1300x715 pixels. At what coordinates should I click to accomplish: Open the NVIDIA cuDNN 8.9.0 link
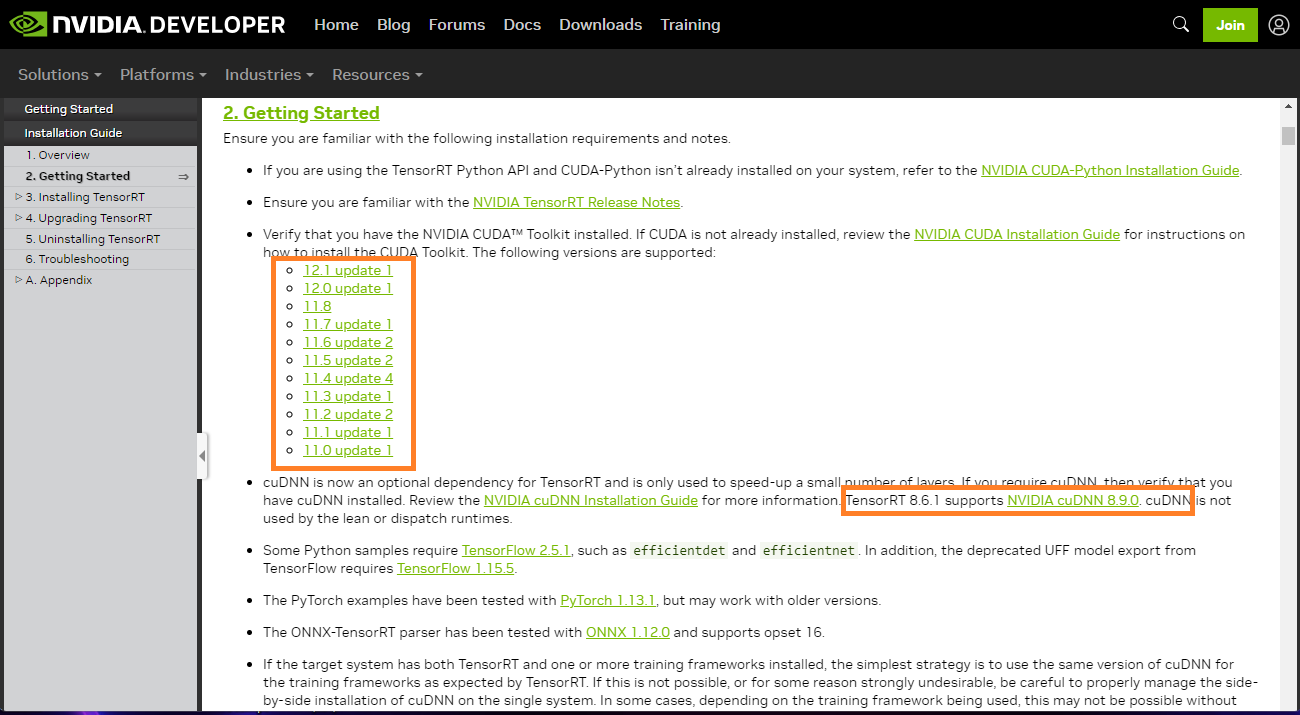click(x=1073, y=500)
